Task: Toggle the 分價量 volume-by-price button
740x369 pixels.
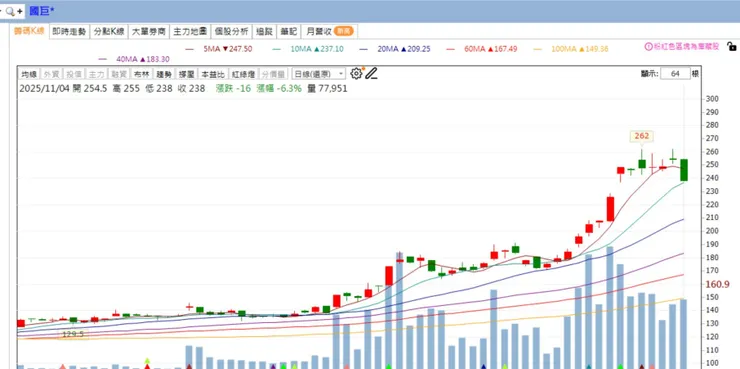Action: click(x=273, y=74)
